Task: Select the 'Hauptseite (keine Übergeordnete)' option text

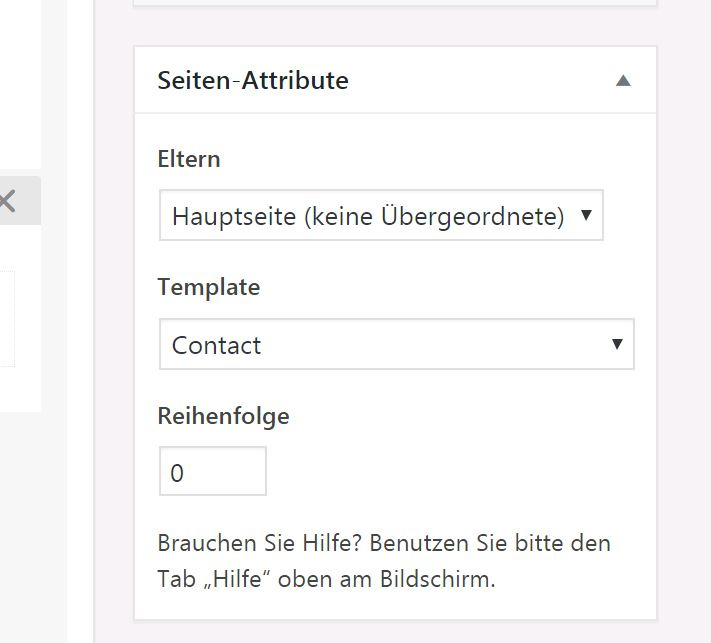Action: coord(368,216)
